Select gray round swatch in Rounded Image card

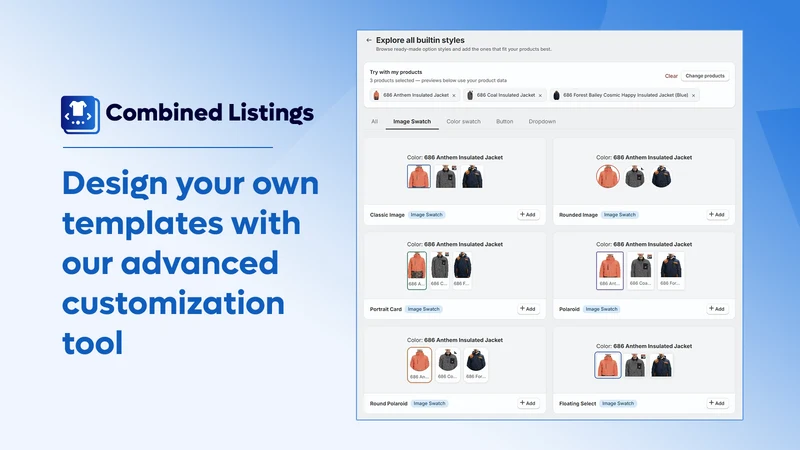(635, 177)
